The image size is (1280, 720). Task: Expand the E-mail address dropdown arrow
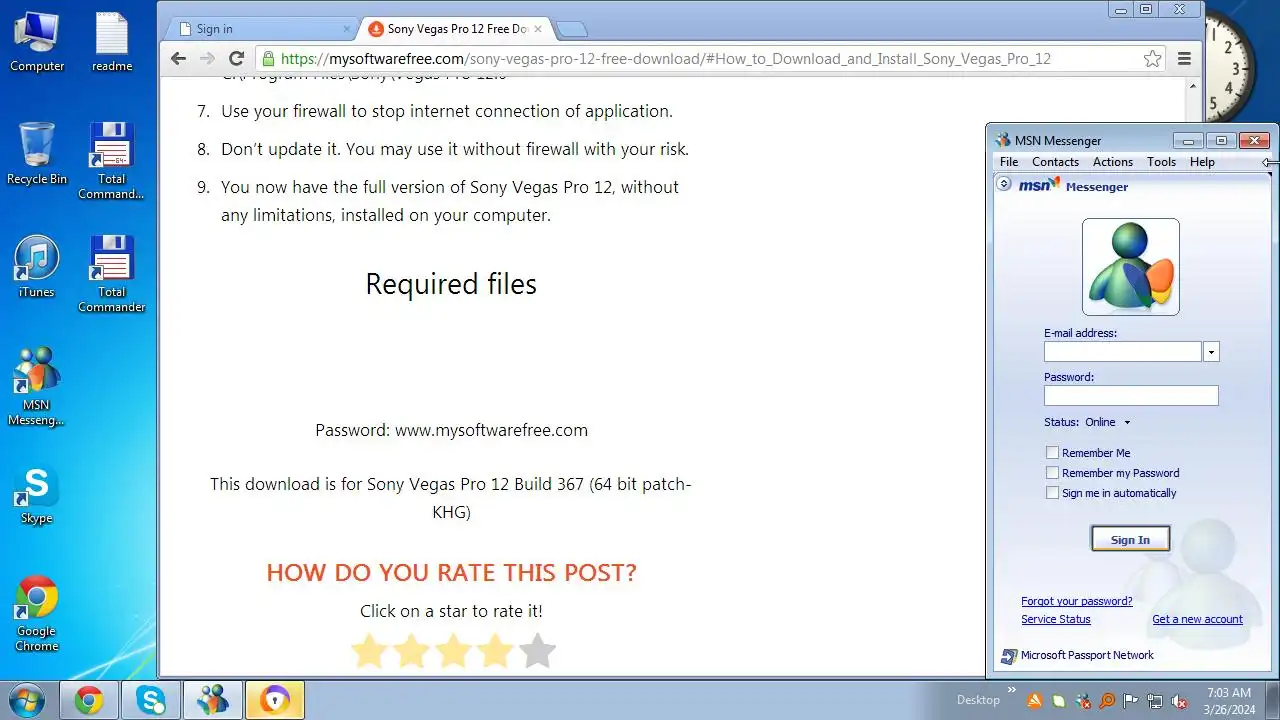pyautogui.click(x=1211, y=352)
